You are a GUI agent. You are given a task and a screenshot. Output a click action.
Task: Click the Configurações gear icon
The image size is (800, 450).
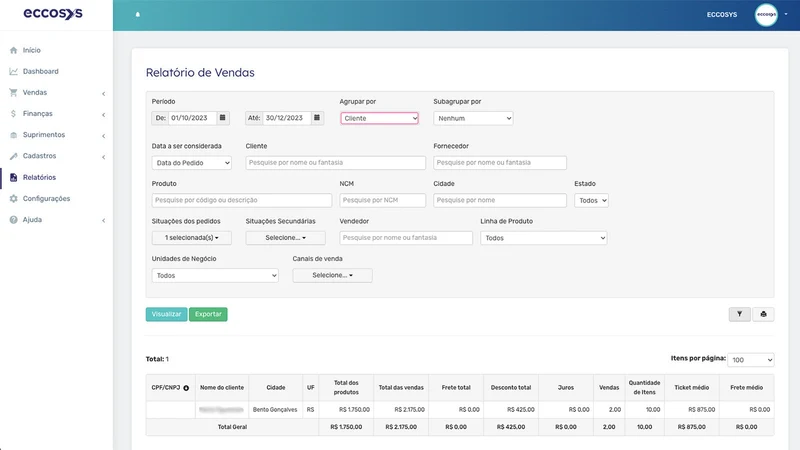click(13, 198)
